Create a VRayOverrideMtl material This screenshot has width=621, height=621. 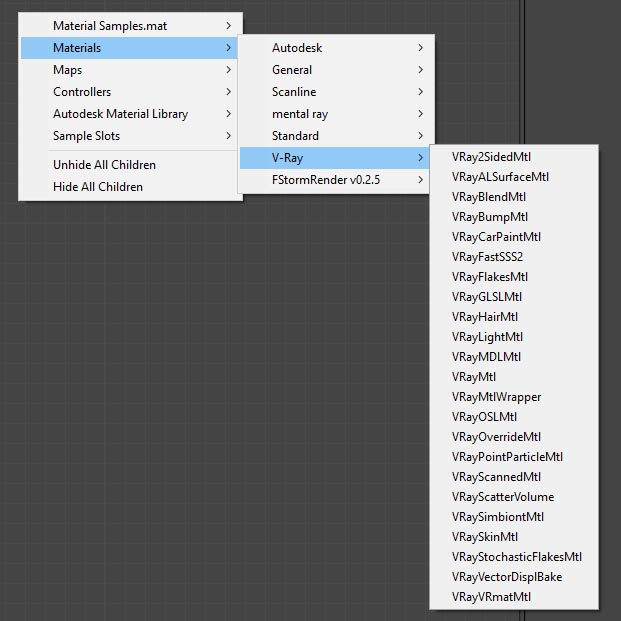(x=514, y=437)
